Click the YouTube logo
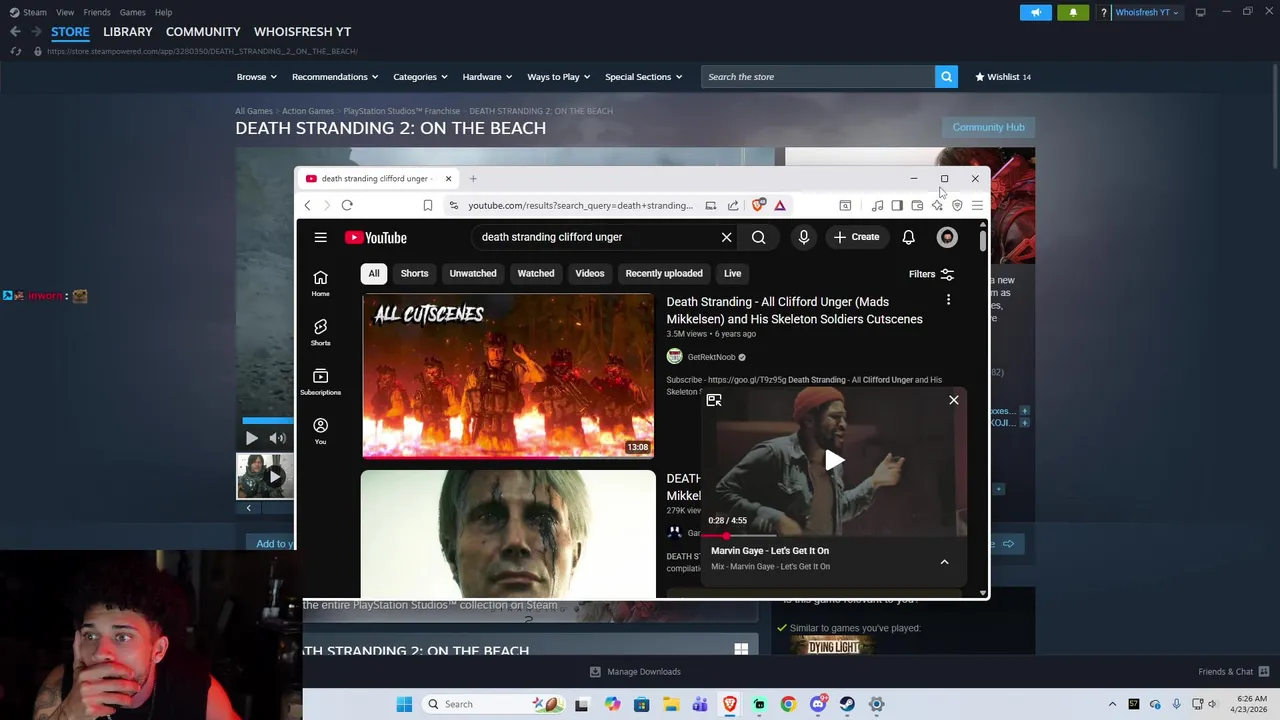 (376, 237)
